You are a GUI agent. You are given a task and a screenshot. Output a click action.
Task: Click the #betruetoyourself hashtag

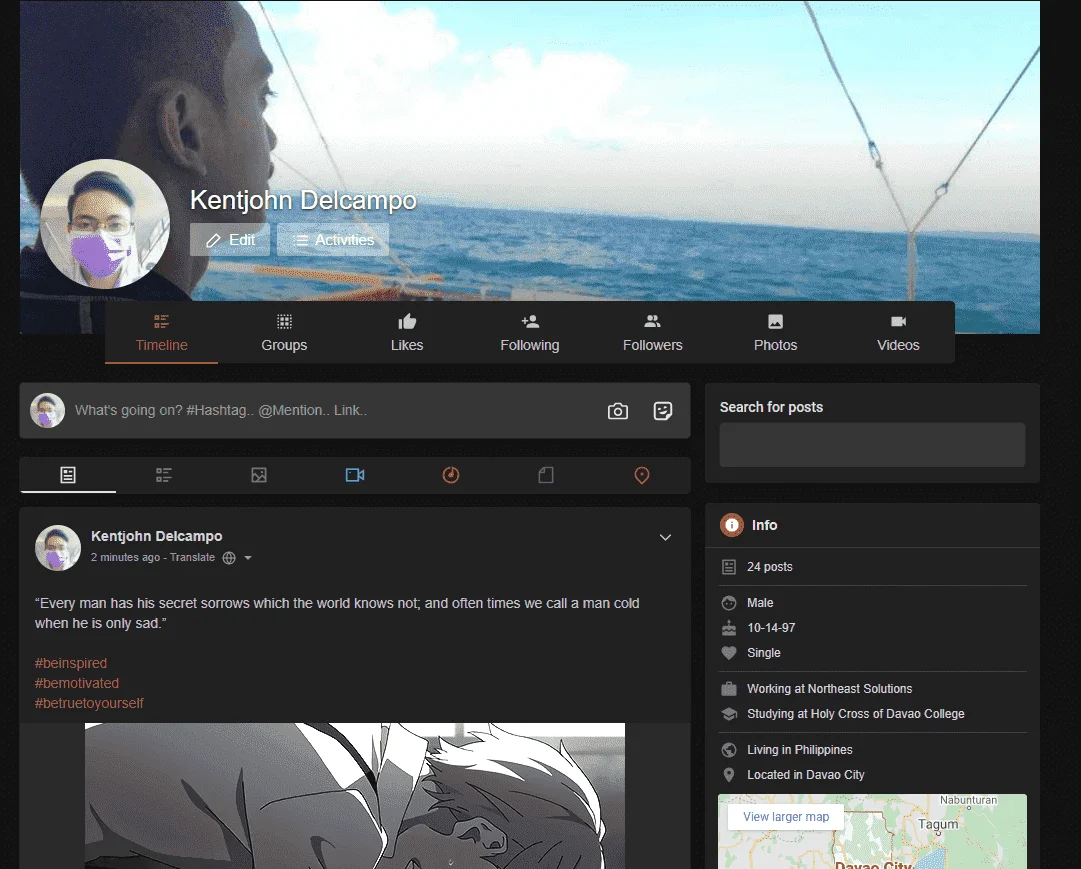point(89,703)
